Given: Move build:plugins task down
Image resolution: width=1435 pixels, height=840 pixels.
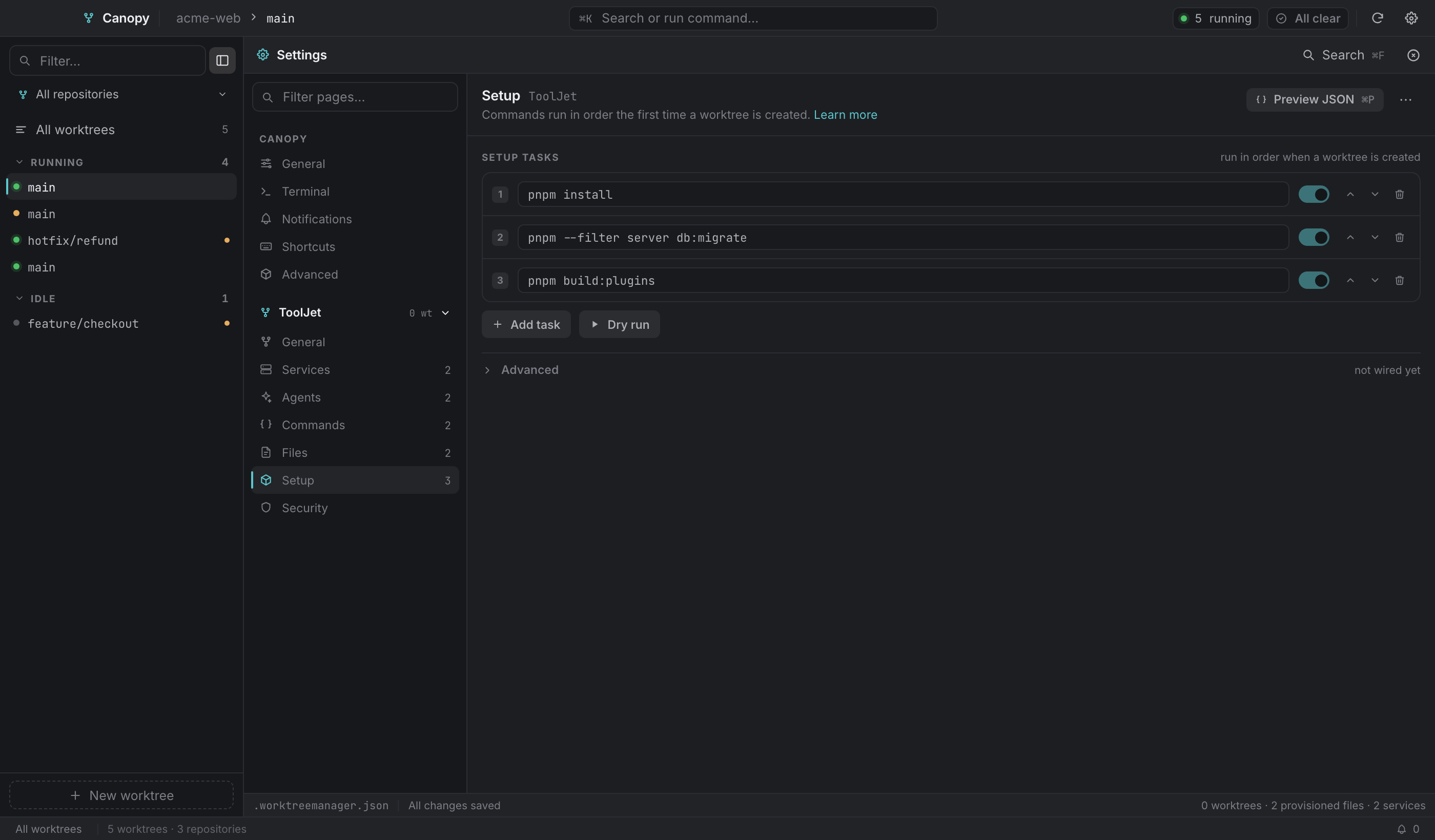Looking at the screenshot, I should click(1375, 281).
